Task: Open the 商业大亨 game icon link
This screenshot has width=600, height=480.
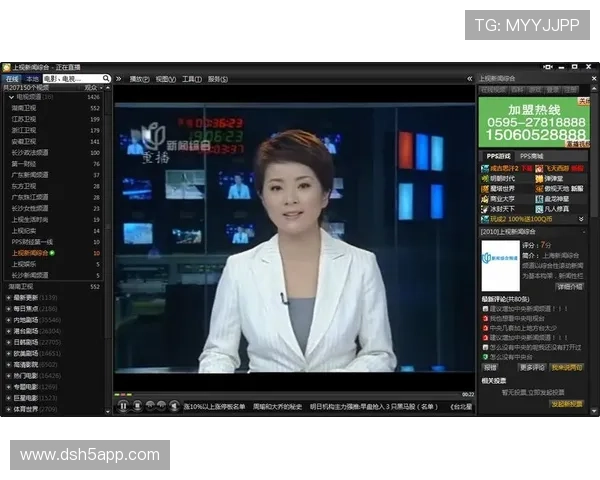Action: coord(485,199)
